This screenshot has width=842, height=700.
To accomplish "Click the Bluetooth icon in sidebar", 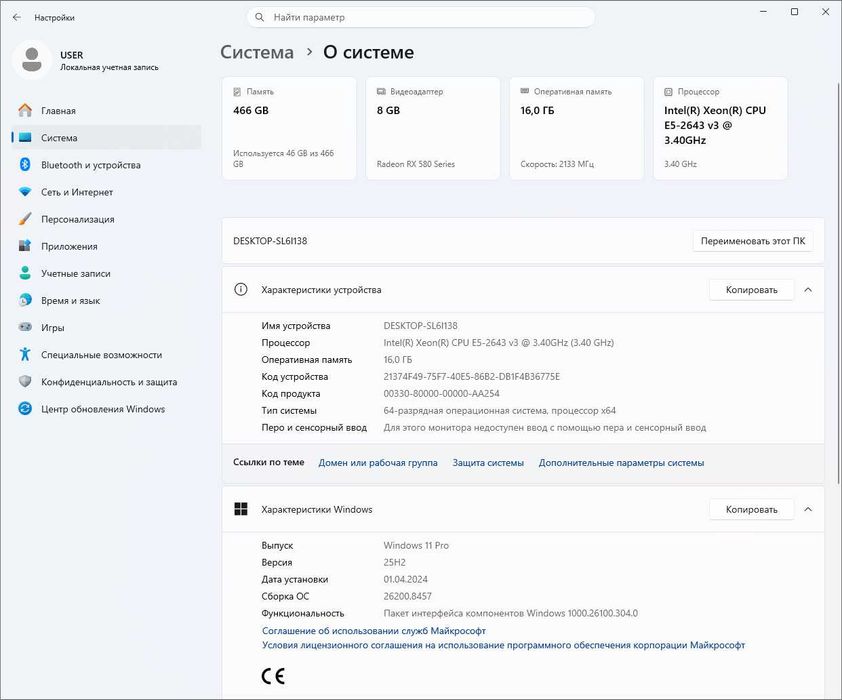I will 25,164.
